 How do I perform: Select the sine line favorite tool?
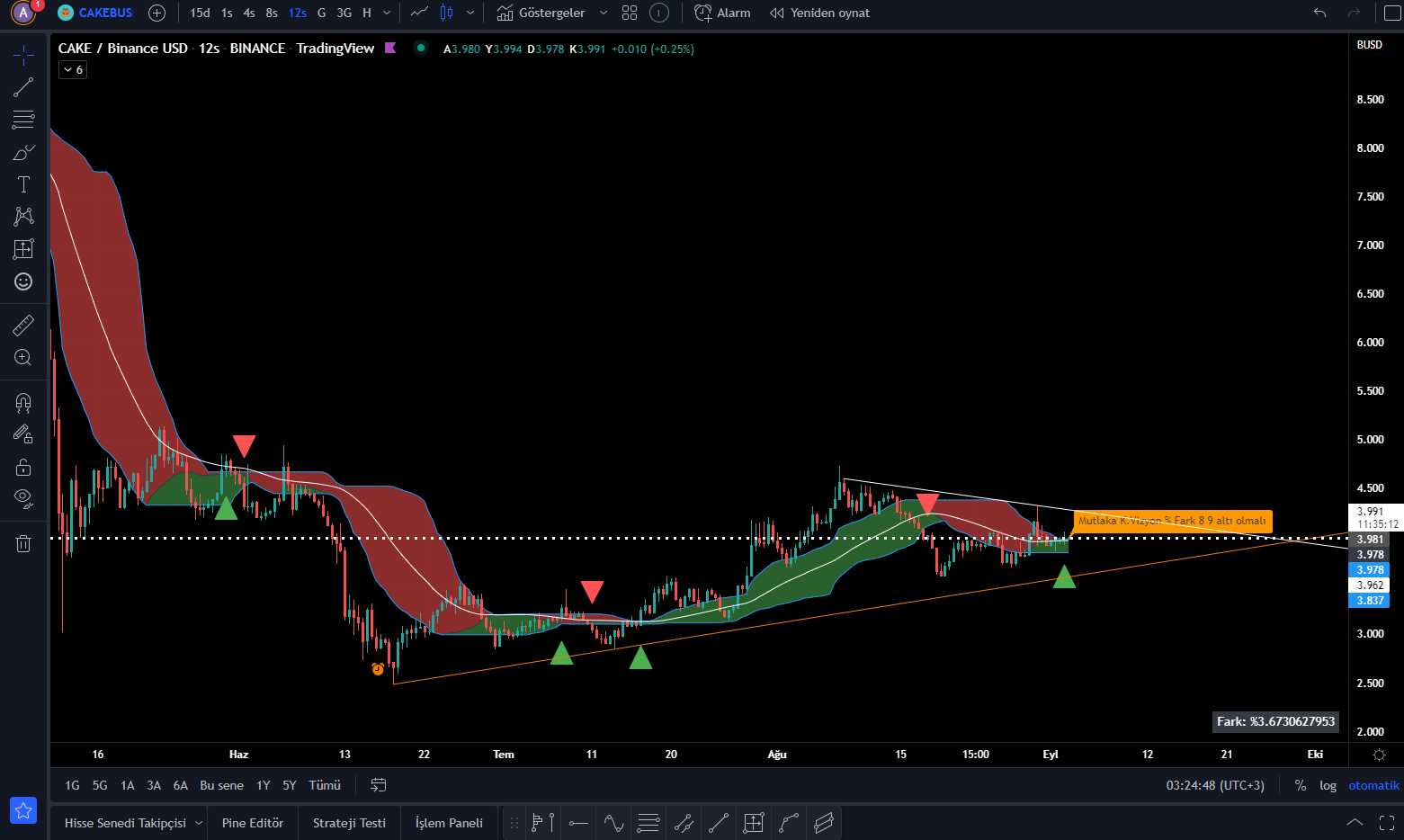(x=613, y=823)
